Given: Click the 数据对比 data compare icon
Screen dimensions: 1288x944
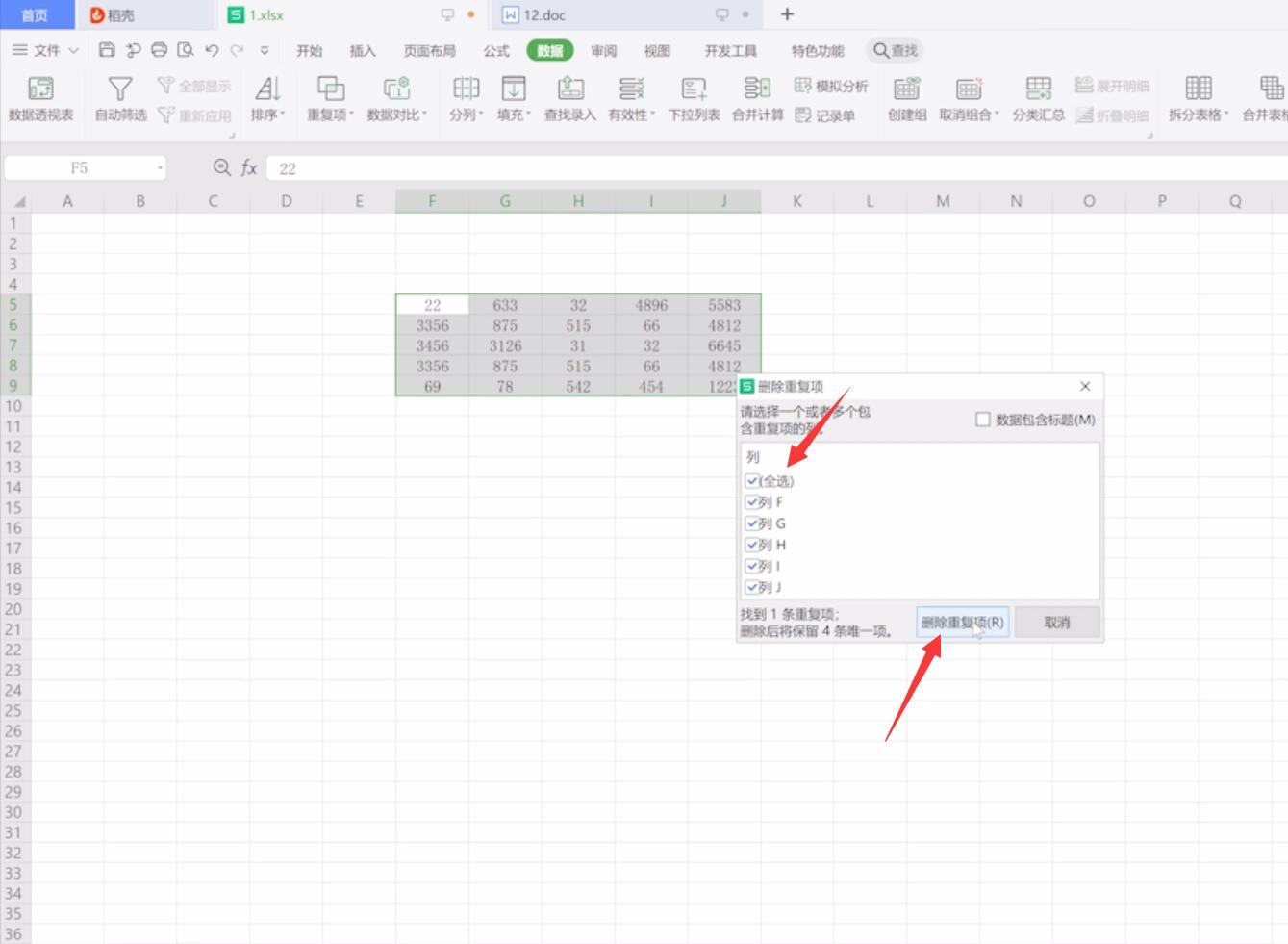Looking at the screenshot, I should [x=396, y=89].
